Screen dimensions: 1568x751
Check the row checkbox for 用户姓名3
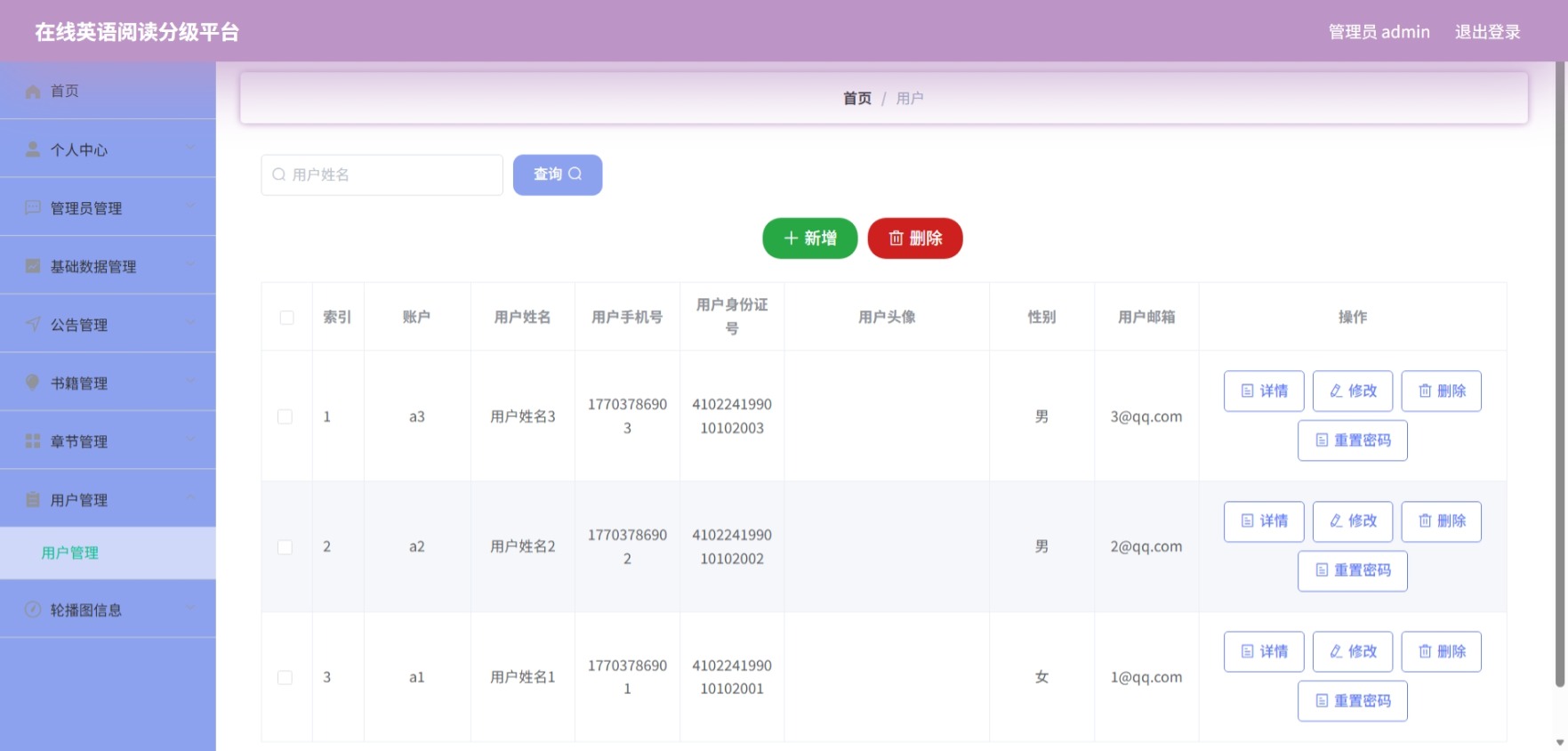point(285,416)
